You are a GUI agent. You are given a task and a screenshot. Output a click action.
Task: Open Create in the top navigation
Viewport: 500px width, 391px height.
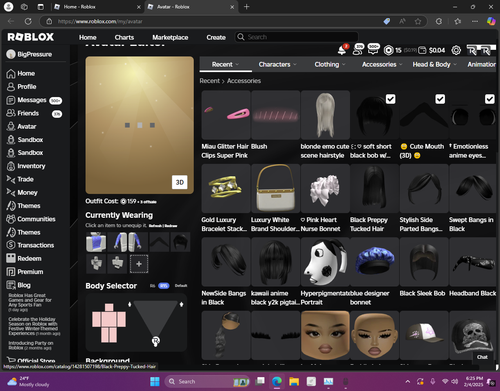click(216, 37)
